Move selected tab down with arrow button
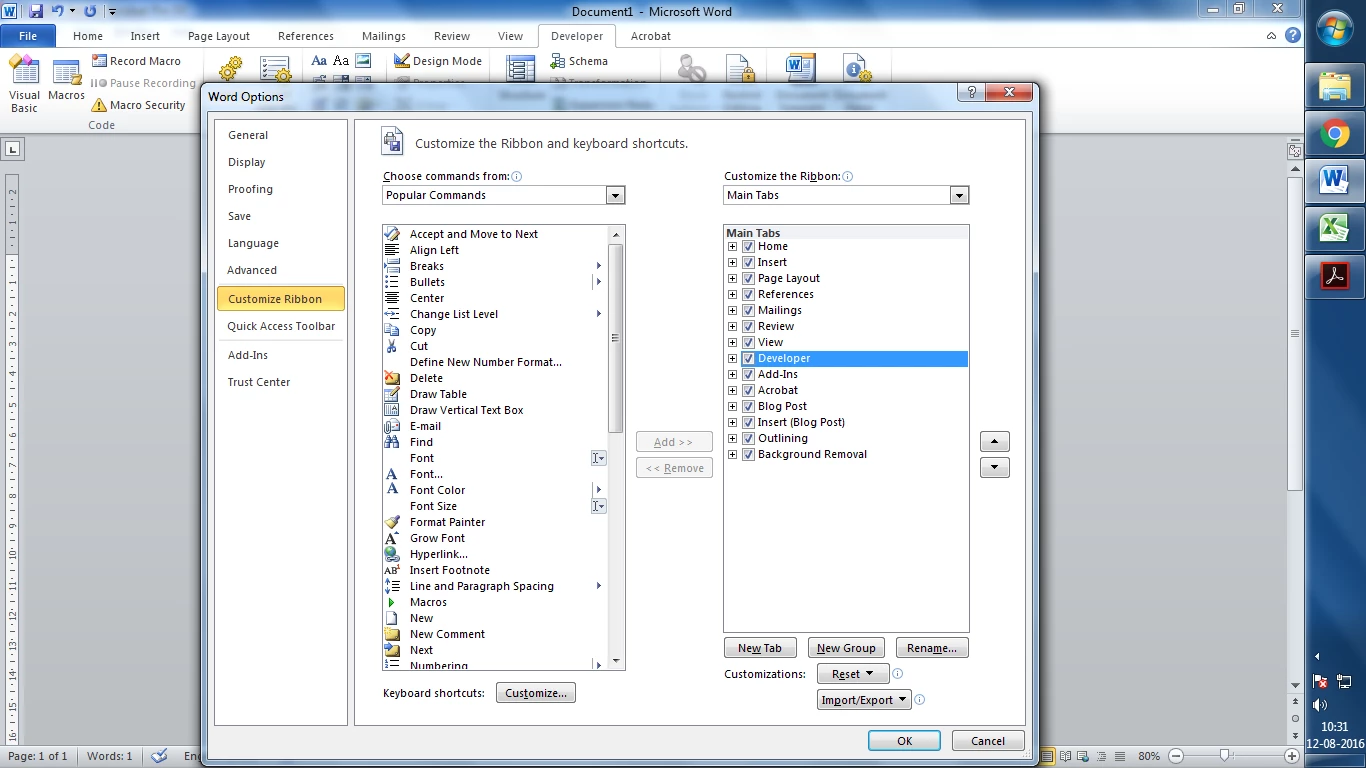 995,467
